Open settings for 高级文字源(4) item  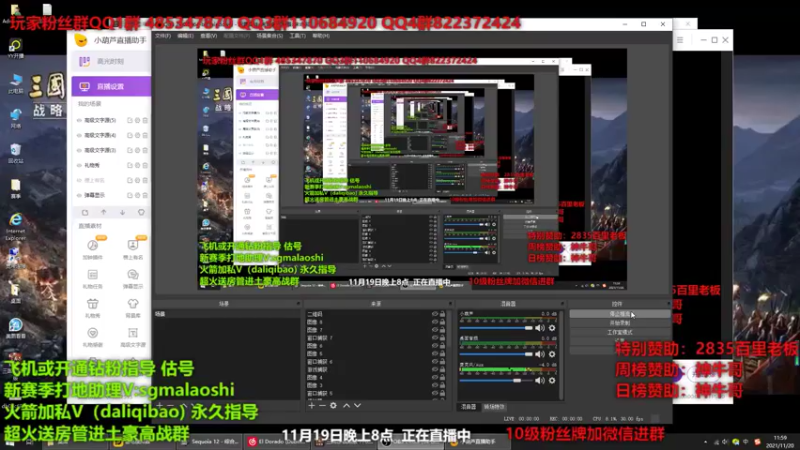138,135
